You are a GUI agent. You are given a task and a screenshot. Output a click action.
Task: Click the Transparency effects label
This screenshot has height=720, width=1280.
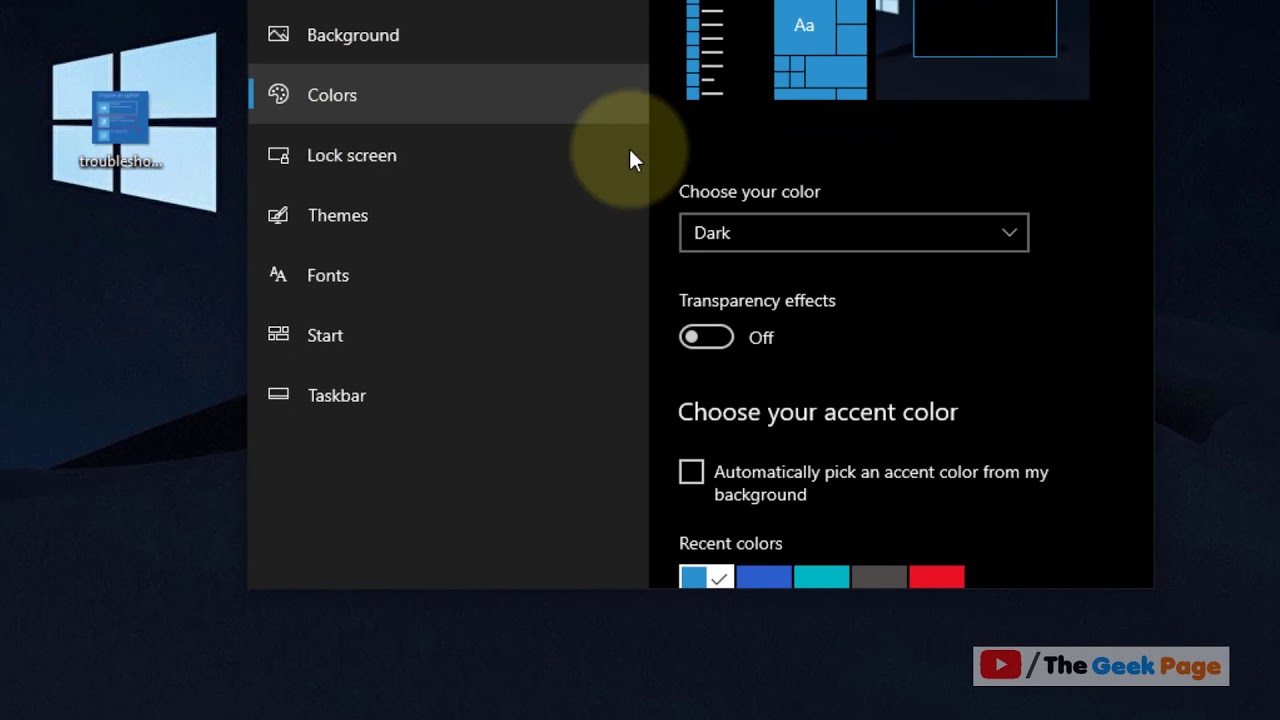click(757, 300)
